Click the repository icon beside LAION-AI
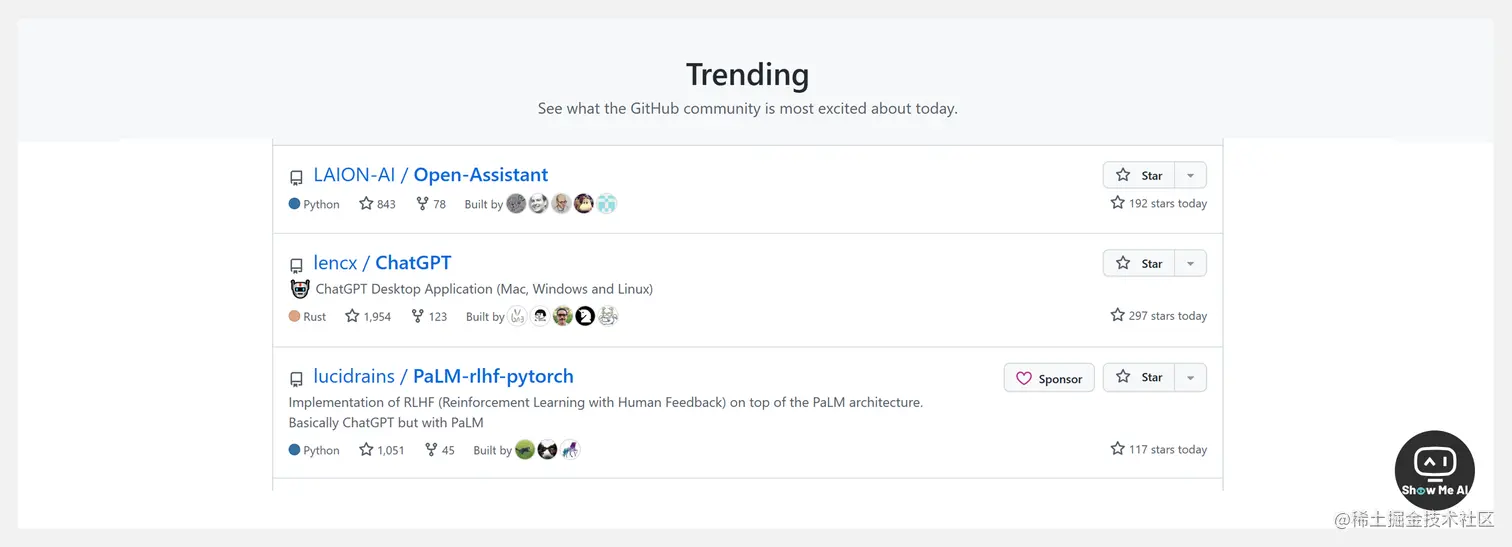Screen dimensions: 1512x547 pyautogui.click(x=296, y=177)
